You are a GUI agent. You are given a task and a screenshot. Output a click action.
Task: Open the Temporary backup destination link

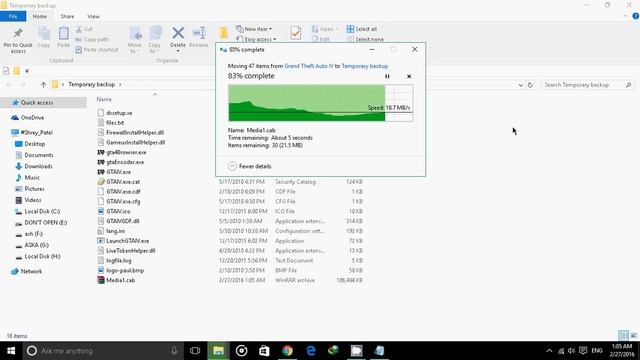click(x=364, y=66)
